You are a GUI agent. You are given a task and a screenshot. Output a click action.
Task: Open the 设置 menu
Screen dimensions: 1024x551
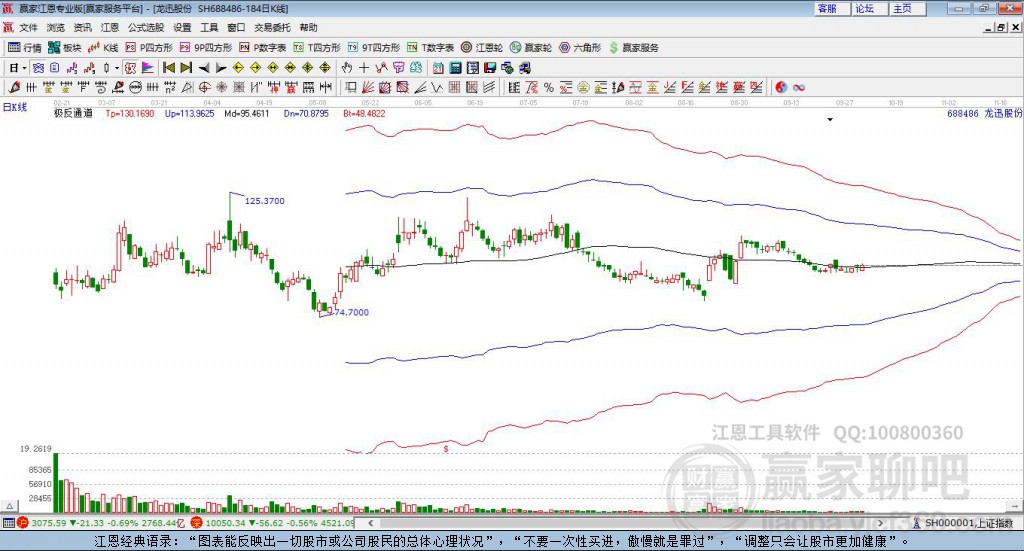click(x=182, y=27)
